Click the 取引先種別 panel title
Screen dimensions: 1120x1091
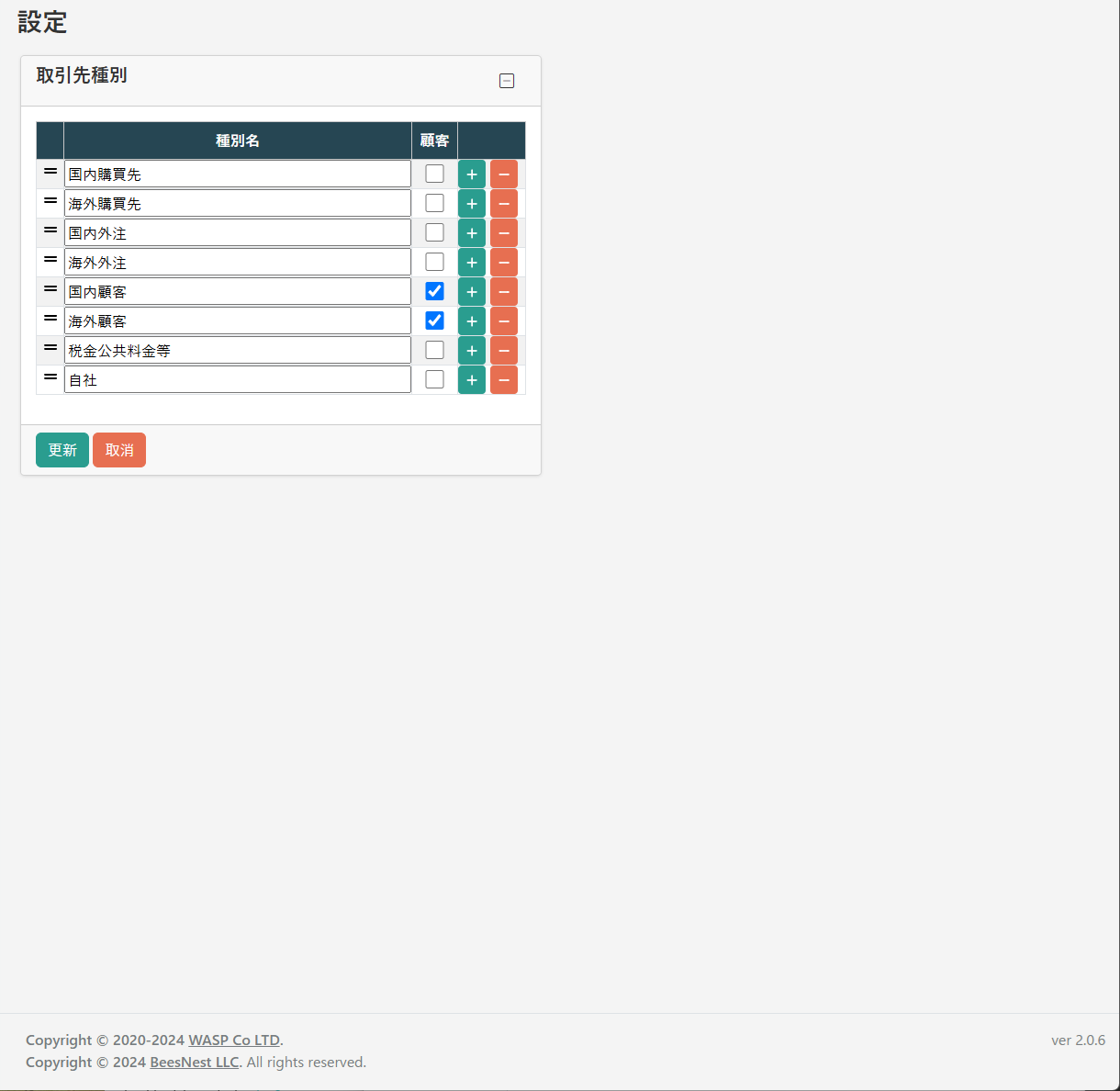coord(81,76)
